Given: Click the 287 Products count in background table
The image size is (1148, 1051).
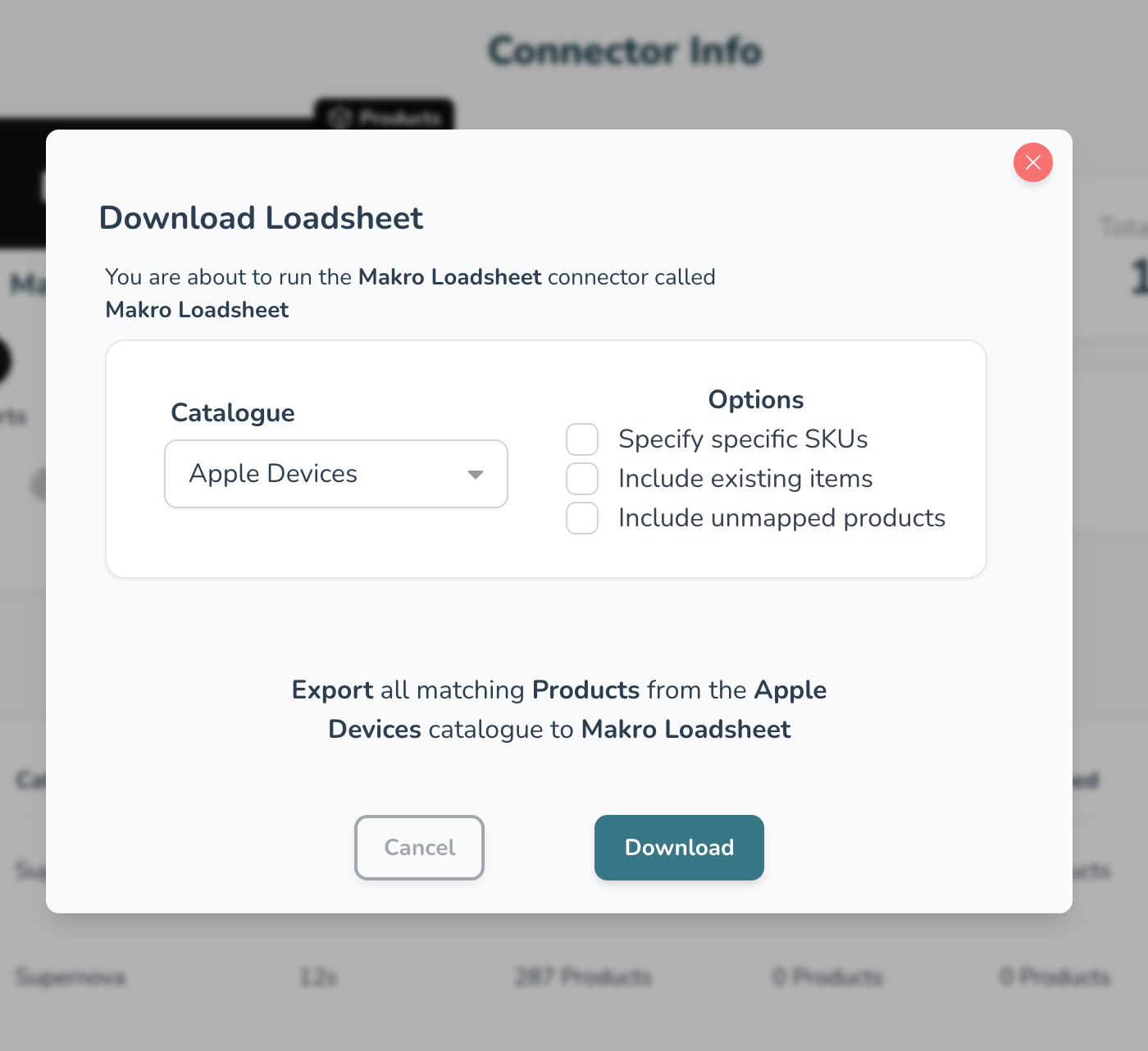Looking at the screenshot, I should point(582,977).
